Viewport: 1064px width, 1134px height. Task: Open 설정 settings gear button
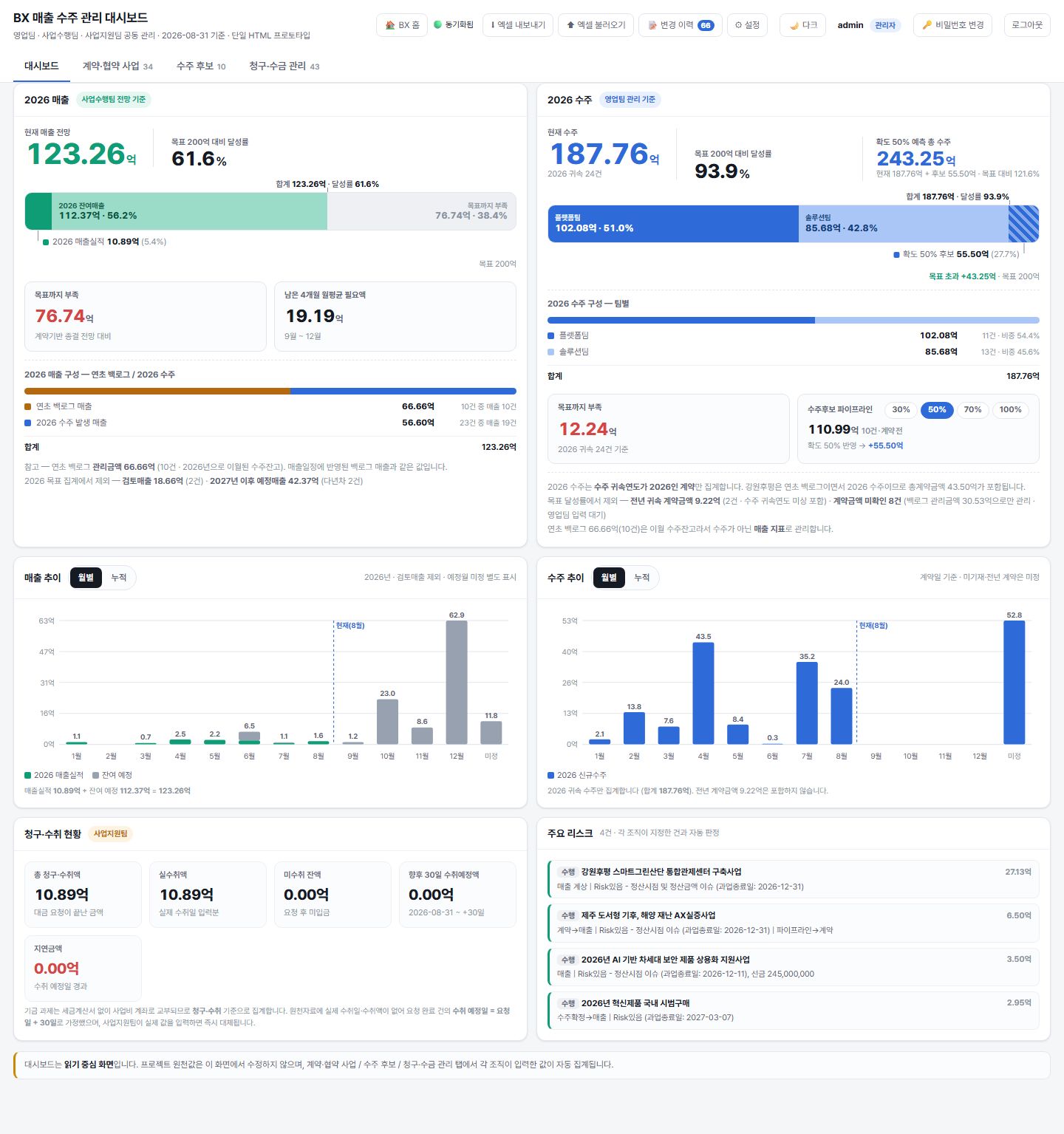(x=747, y=25)
